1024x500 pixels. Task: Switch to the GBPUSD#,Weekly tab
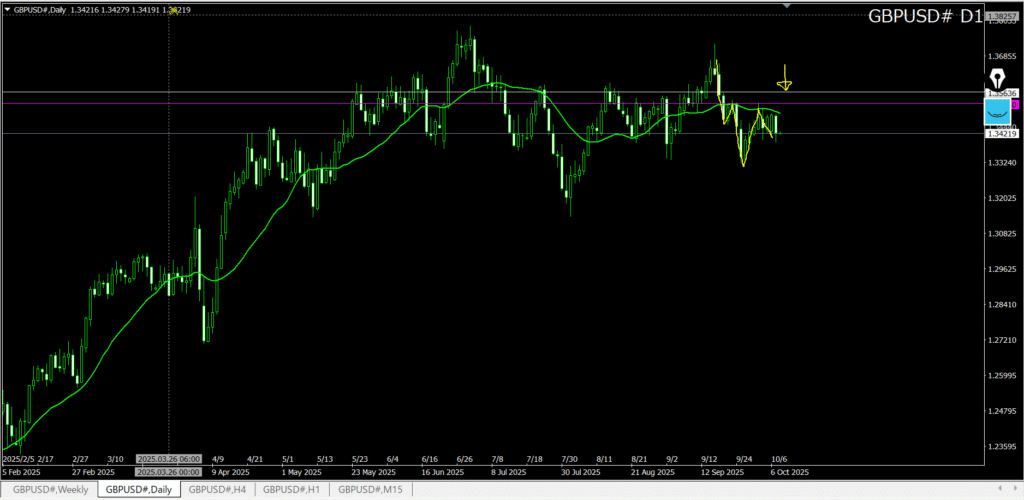[x=50, y=490]
